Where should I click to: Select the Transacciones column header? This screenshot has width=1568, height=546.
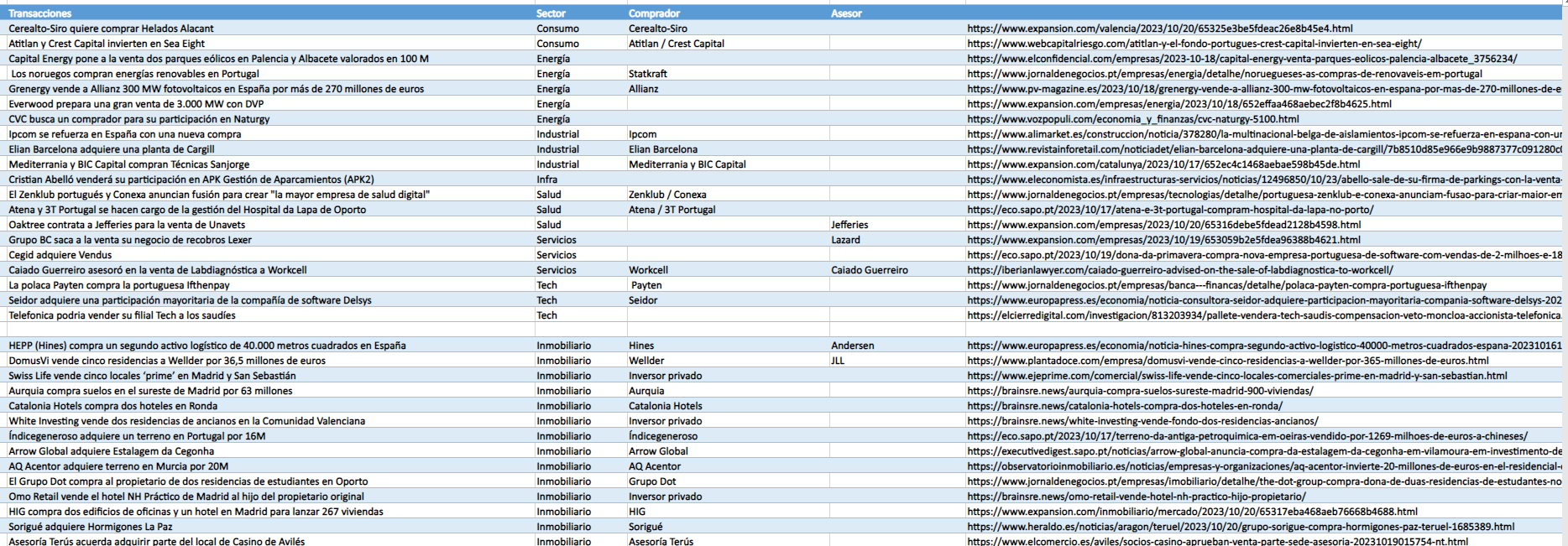tap(269, 13)
